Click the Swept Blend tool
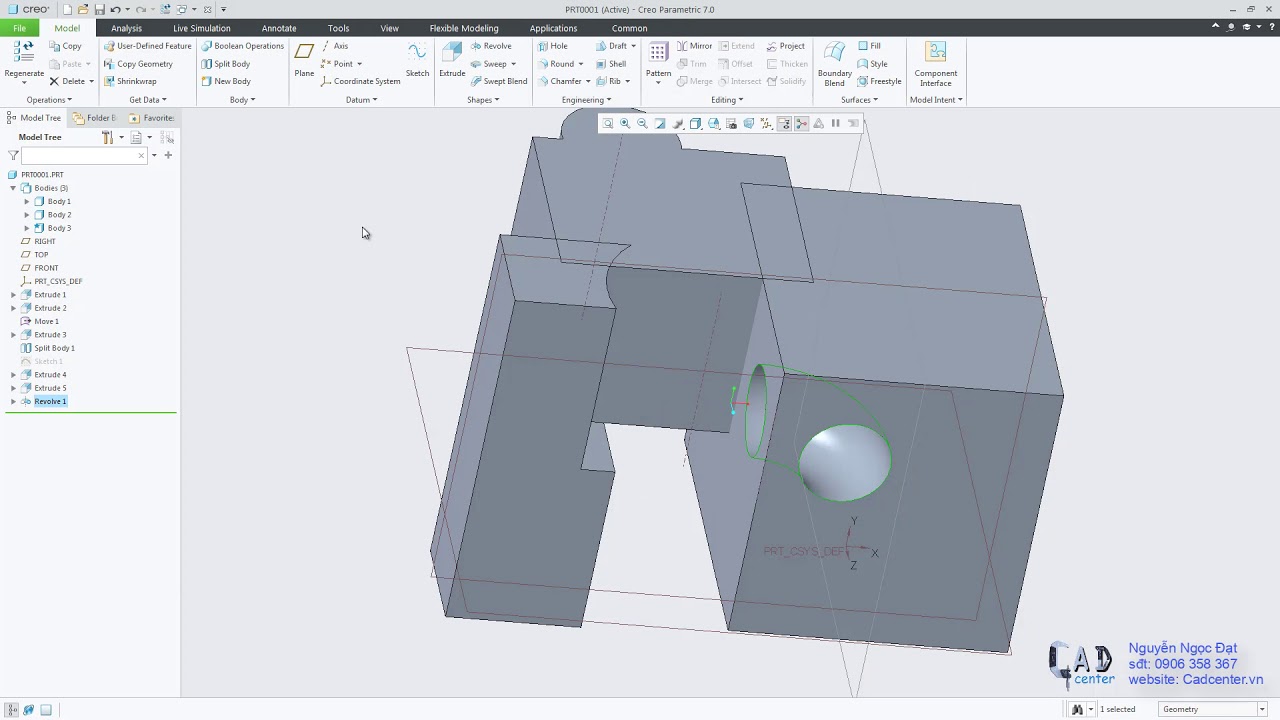 click(498, 81)
